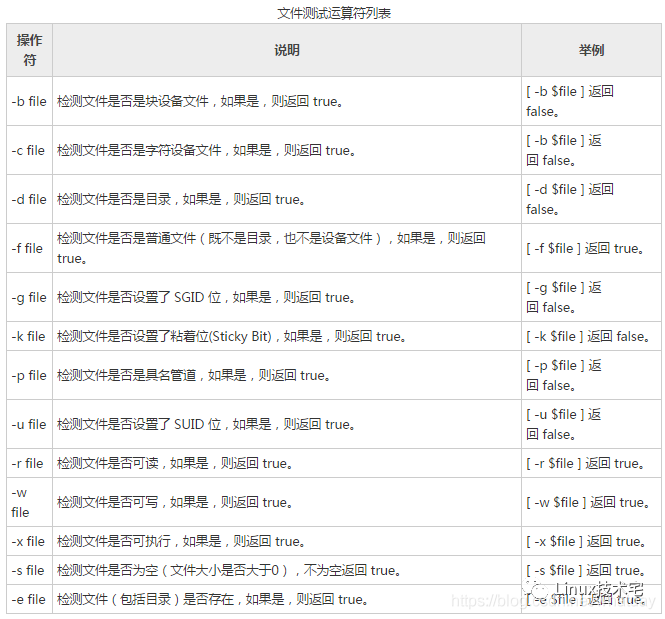The width and height of the screenshot is (665, 619).
Task: Select the -c file operator cell
Action: pos(29,150)
